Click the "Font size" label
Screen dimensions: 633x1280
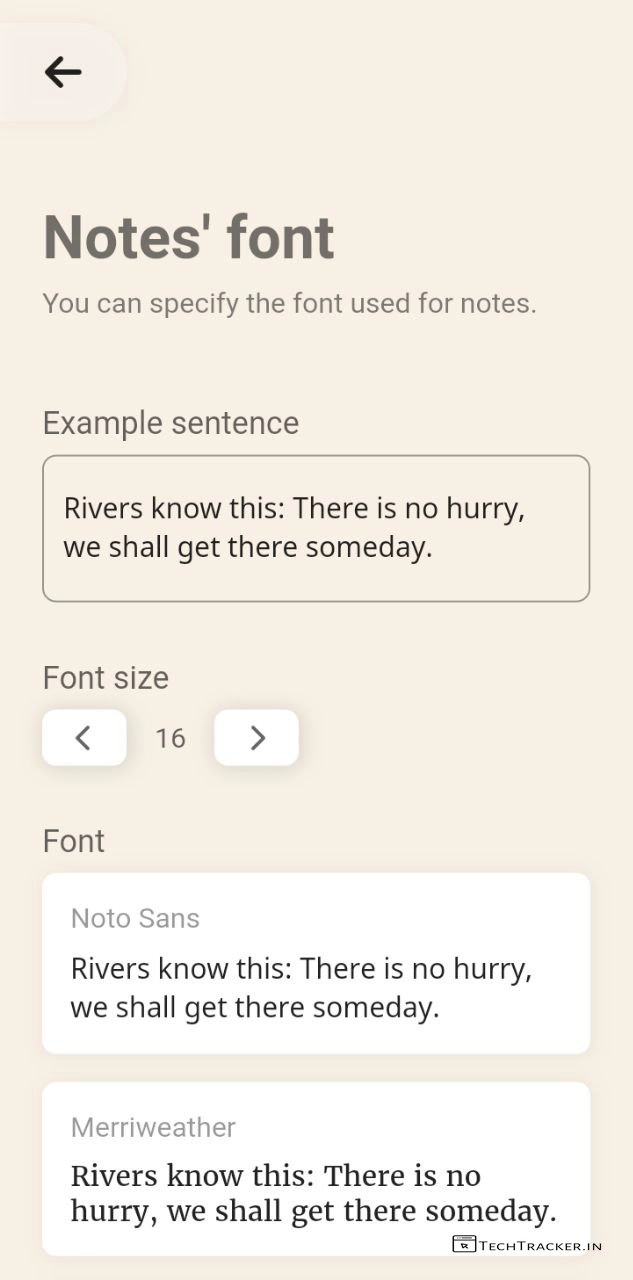point(106,678)
